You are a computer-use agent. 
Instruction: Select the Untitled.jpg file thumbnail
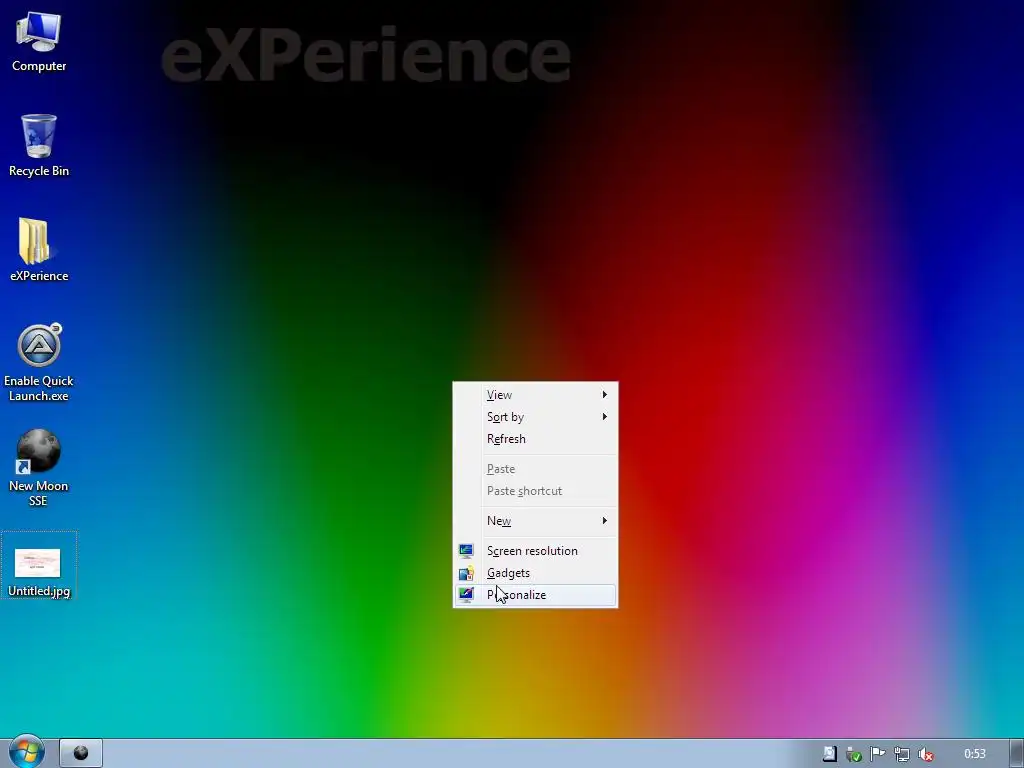[x=39, y=565]
